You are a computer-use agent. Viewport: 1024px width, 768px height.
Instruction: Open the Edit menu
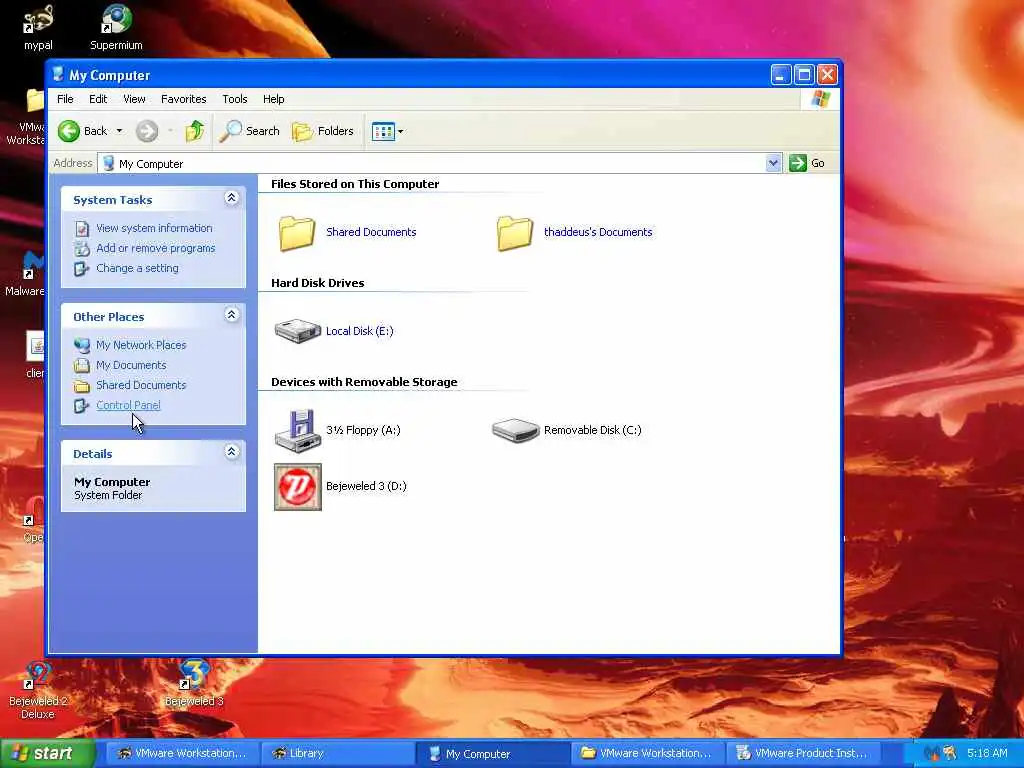98,99
